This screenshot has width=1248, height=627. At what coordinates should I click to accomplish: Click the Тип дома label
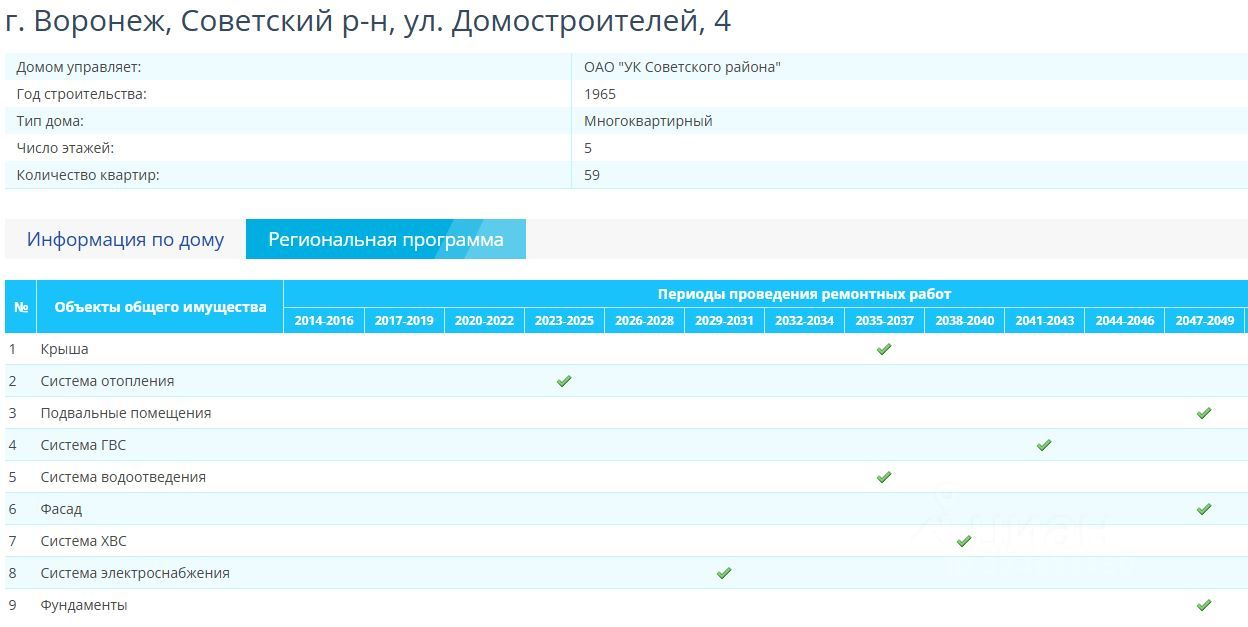tap(50, 121)
